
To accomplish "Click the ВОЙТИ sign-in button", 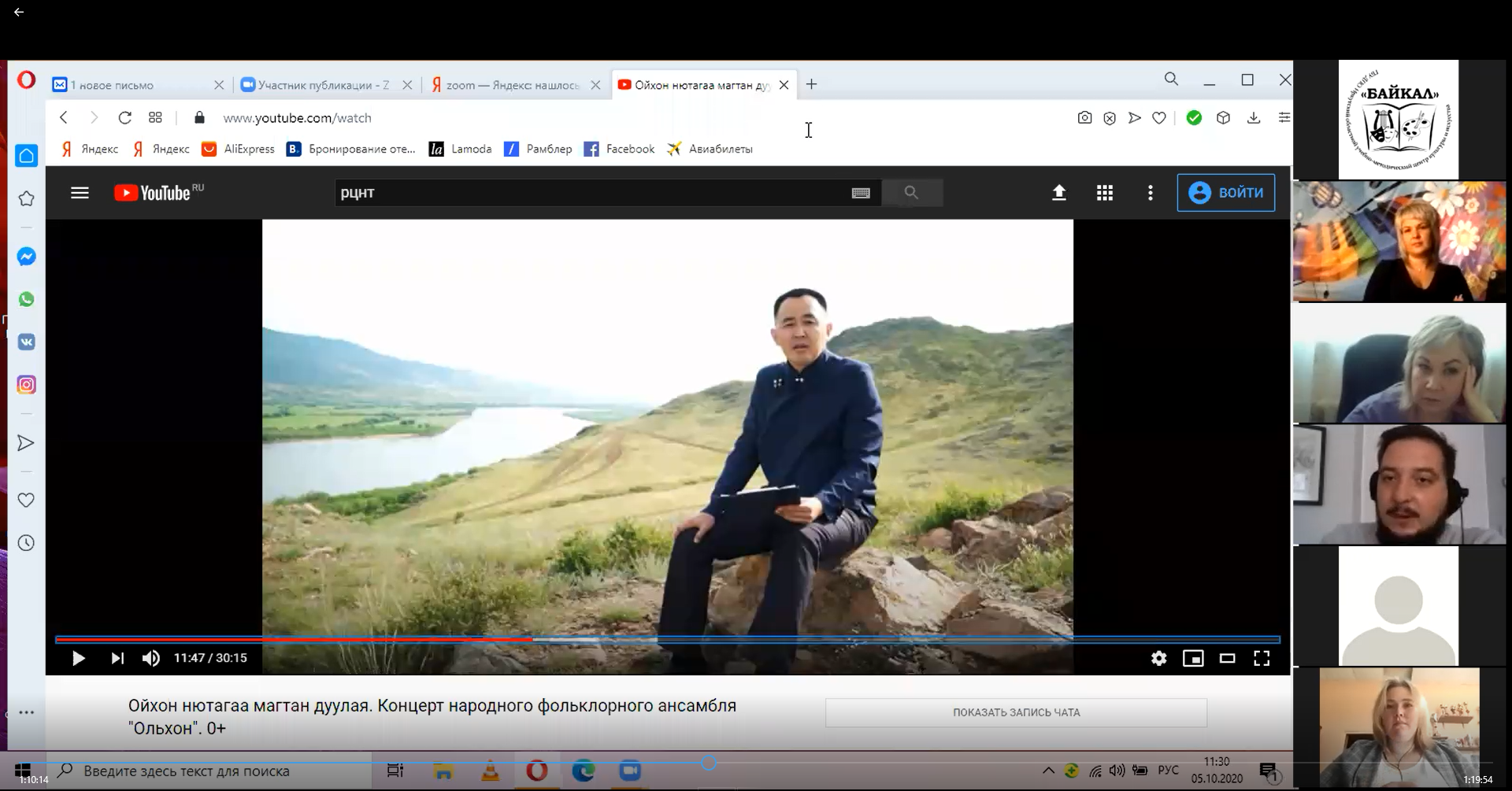I will coord(1225,193).
